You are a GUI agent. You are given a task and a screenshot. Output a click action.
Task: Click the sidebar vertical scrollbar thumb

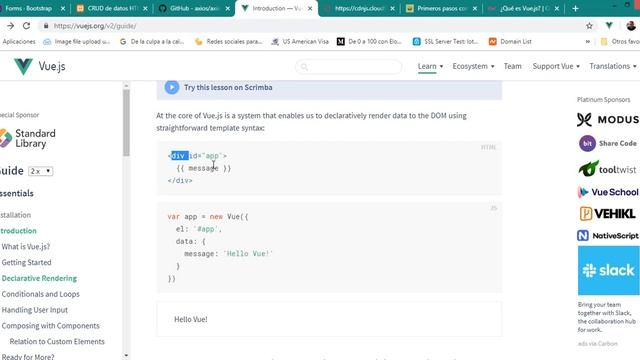126,122
